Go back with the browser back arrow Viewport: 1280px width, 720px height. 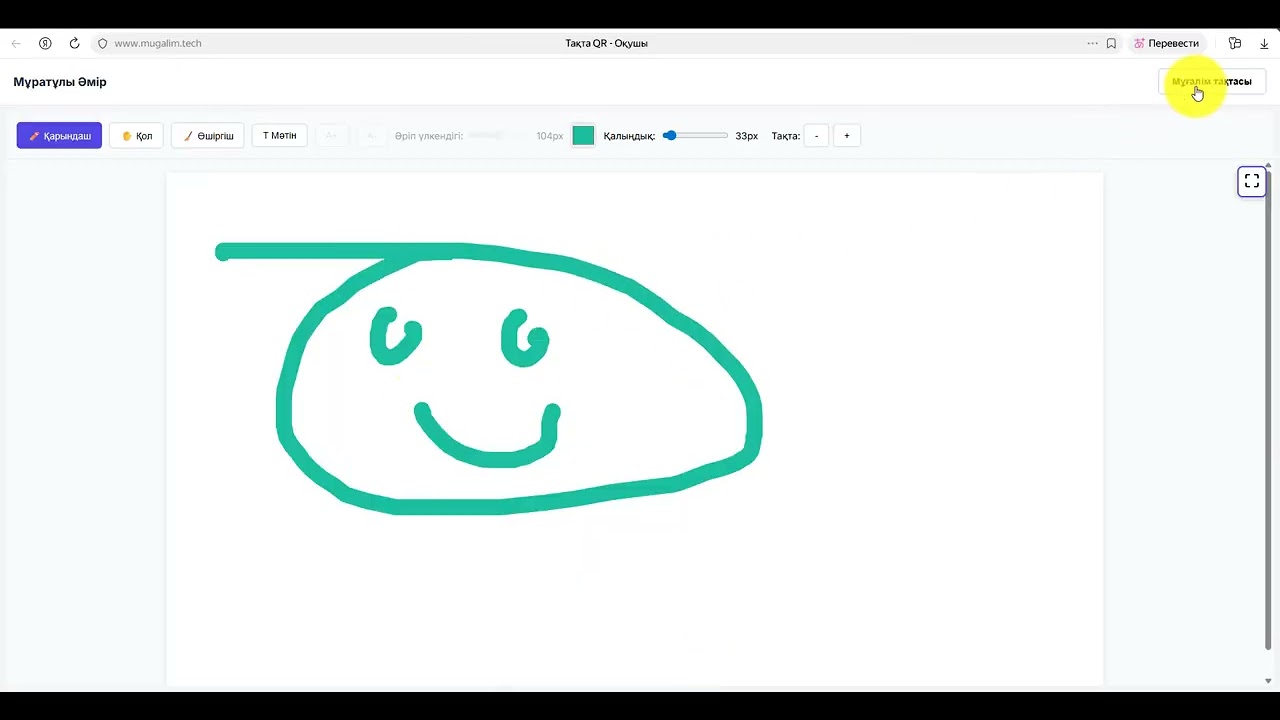(x=16, y=44)
